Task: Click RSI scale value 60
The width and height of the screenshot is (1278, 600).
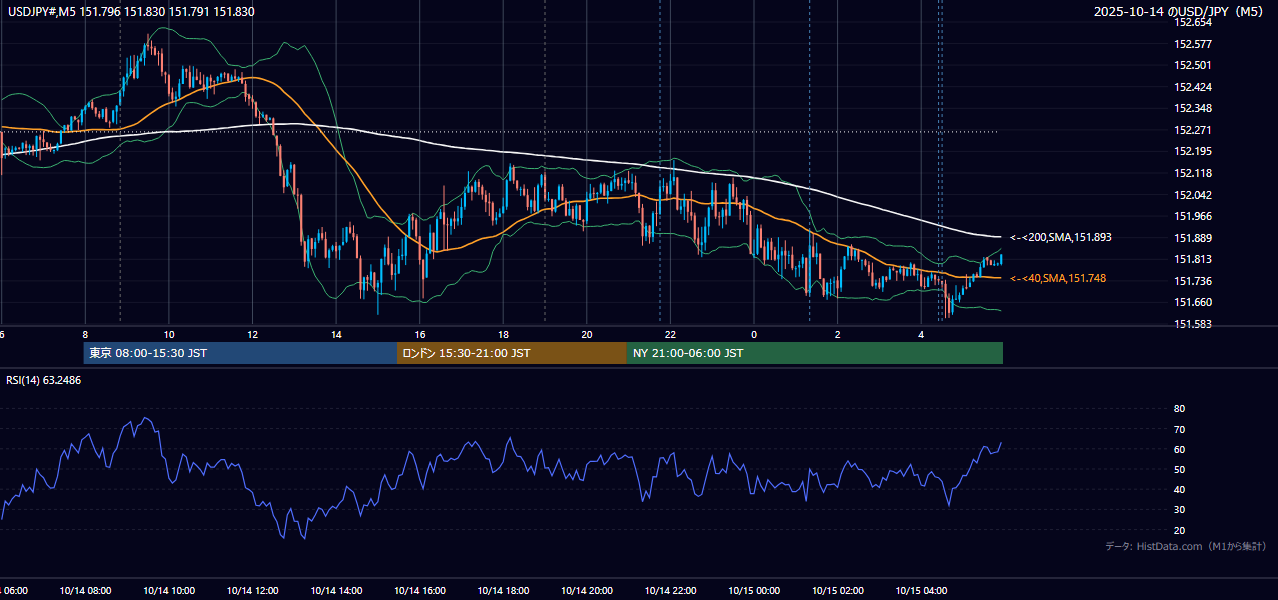Action: click(1179, 449)
